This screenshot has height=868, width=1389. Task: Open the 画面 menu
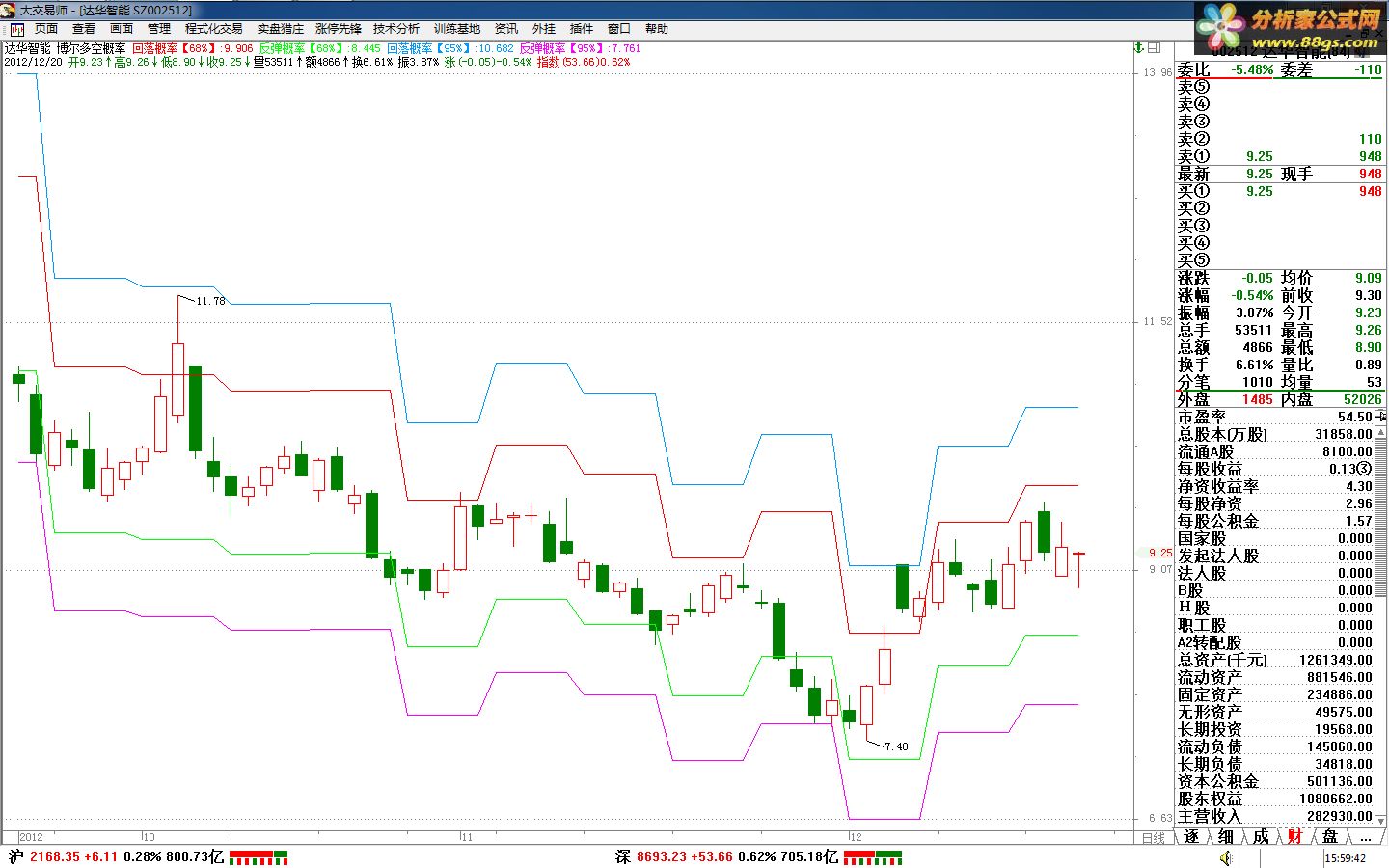[122, 29]
